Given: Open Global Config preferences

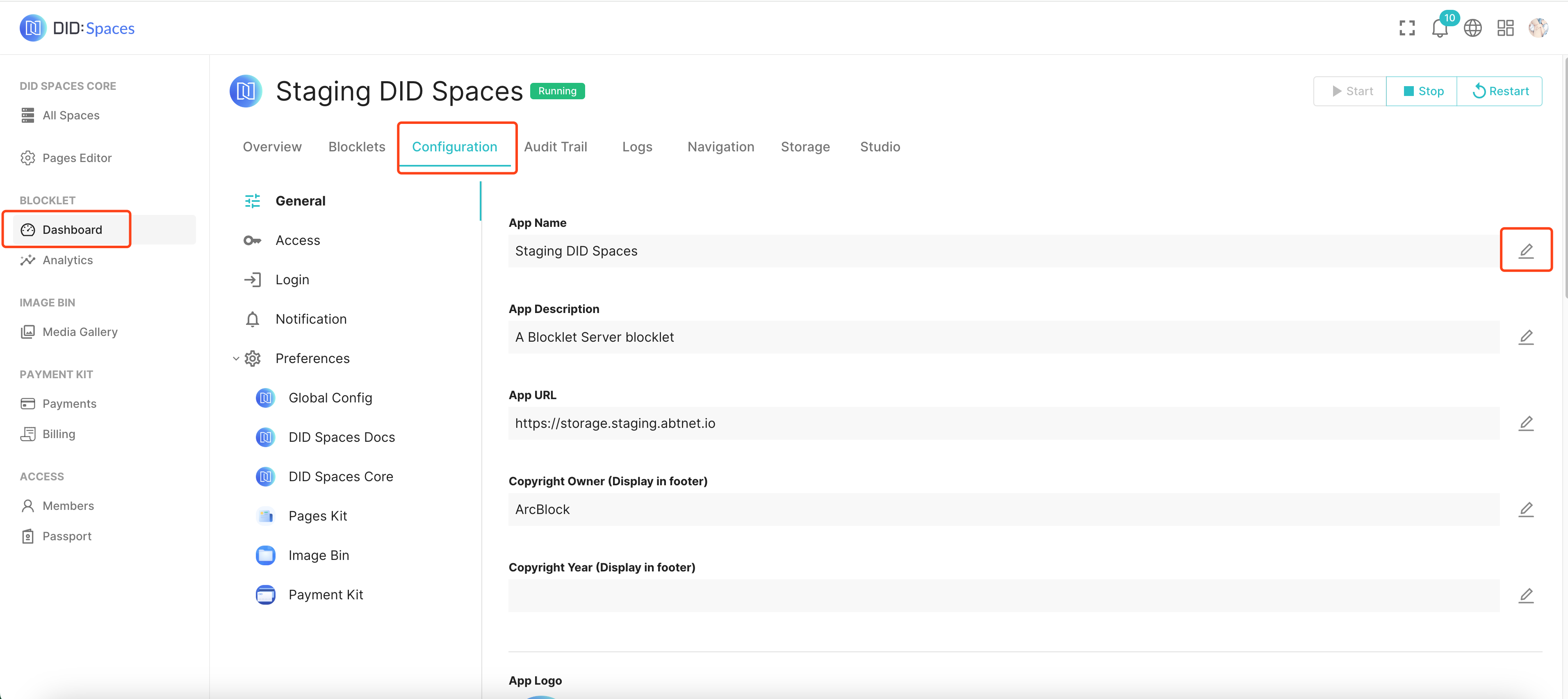Looking at the screenshot, I should pos(330,397).
